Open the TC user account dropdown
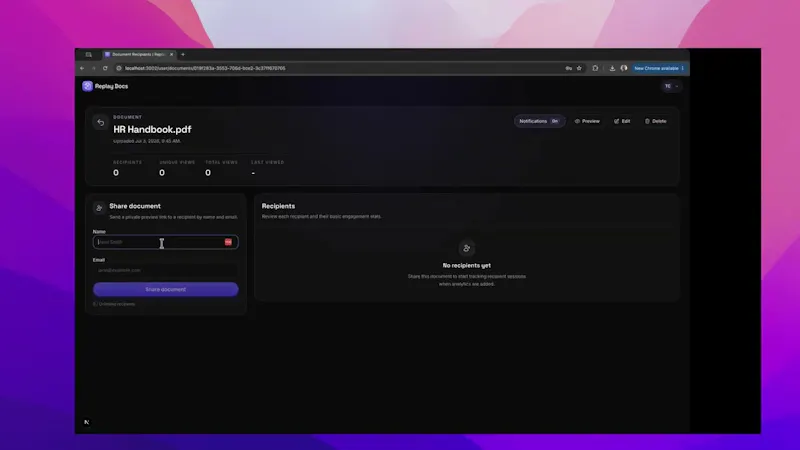This screenshot has height=450, width=800. 671,86
